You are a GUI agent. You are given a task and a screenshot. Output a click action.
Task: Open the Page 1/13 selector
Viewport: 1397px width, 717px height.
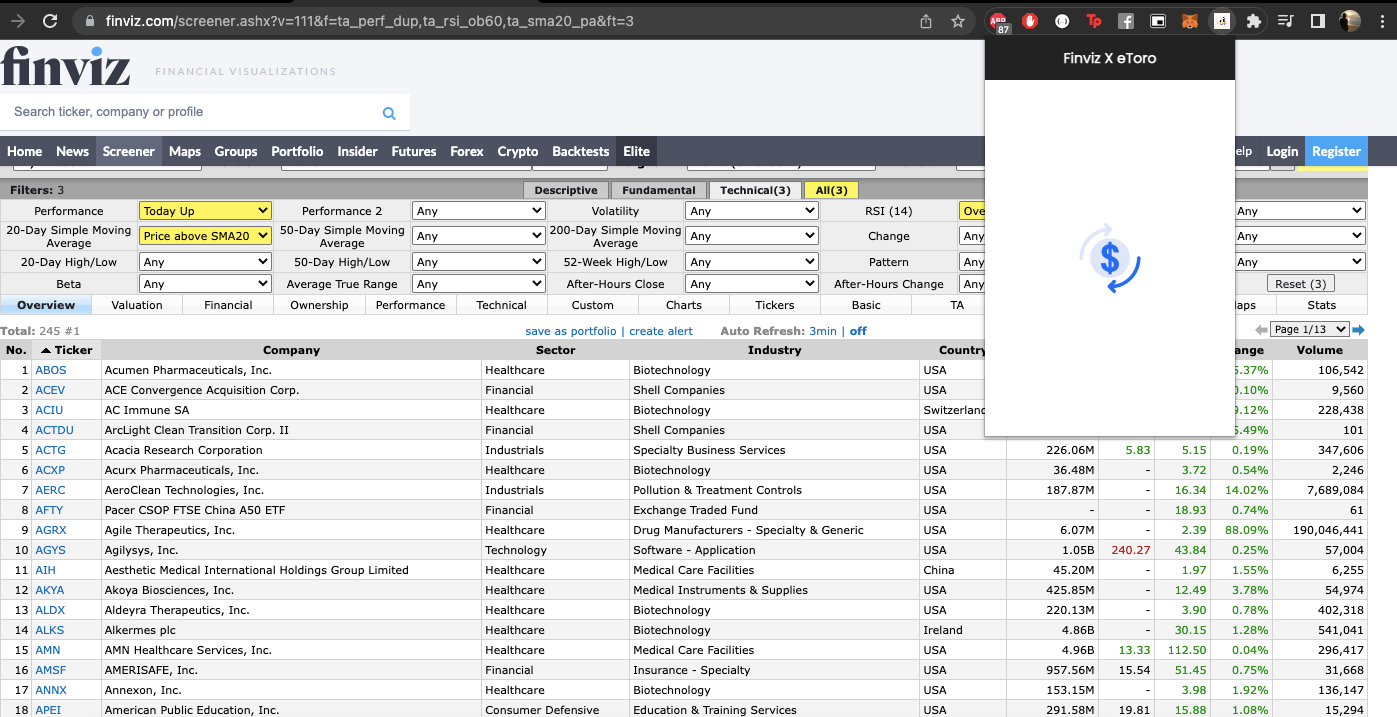1309,330
